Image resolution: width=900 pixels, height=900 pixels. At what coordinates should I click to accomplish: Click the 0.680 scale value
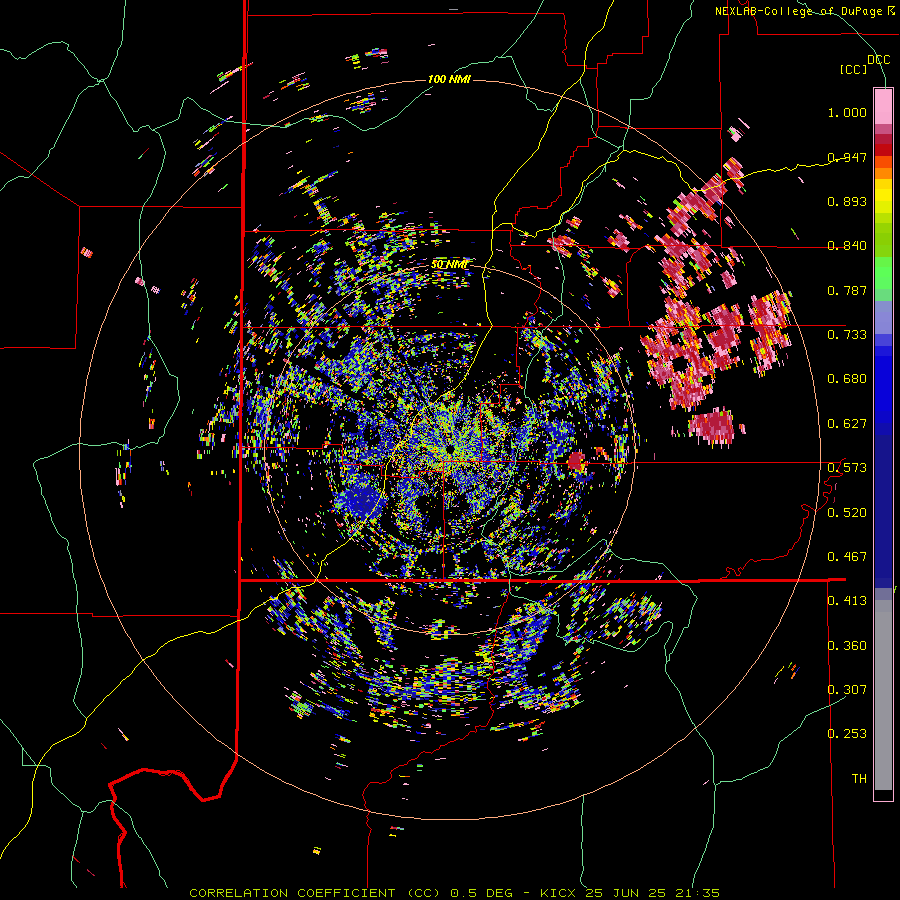tap(847, 379)
